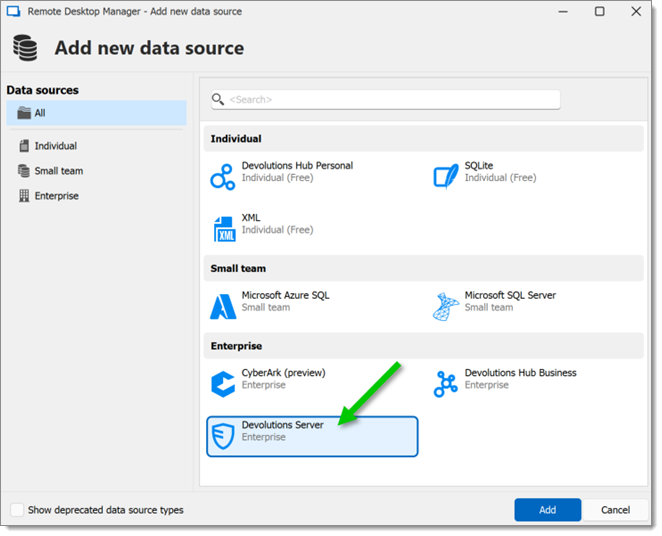This screenshot has height=536, width=662.
Task: Click the Add button
Action: 548,510
